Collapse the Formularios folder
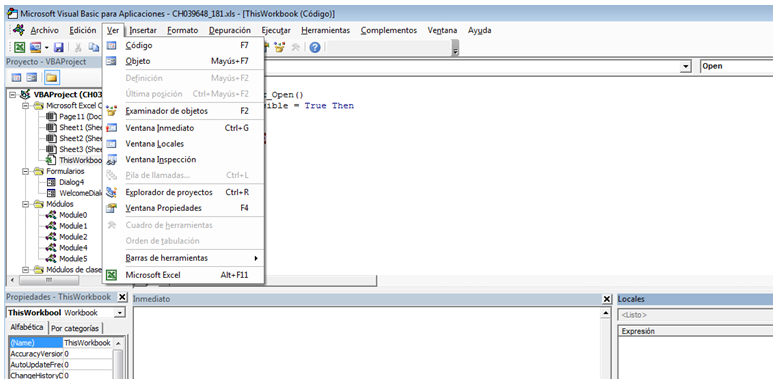The image size is (778, 386). point(25,171)
